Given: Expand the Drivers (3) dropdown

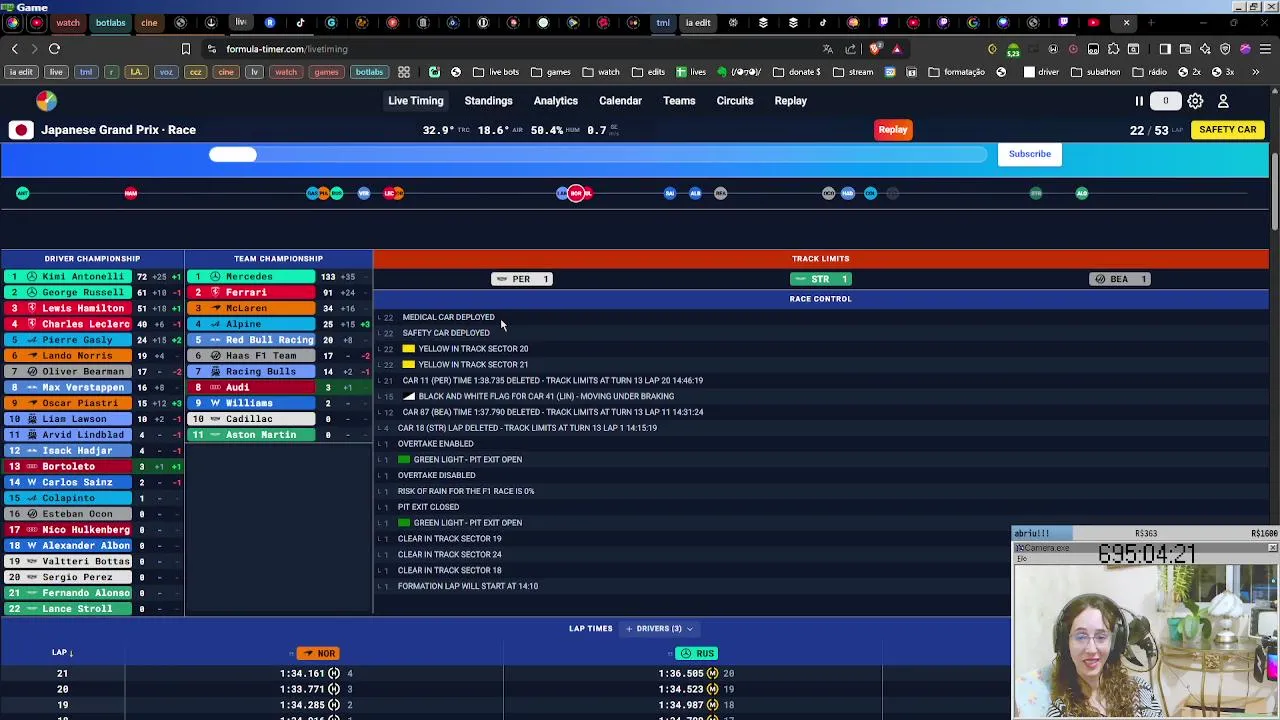Looking at the screenshot, I should point(659,629).
